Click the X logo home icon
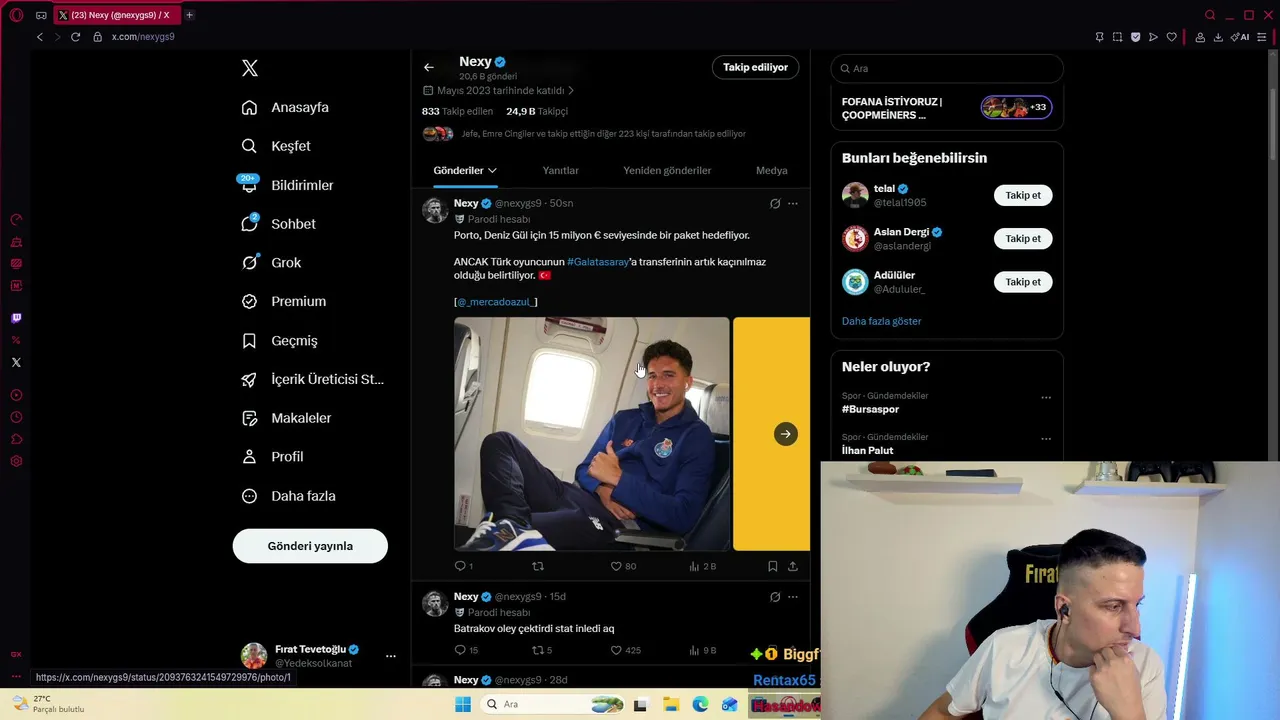 coord(250,68)
